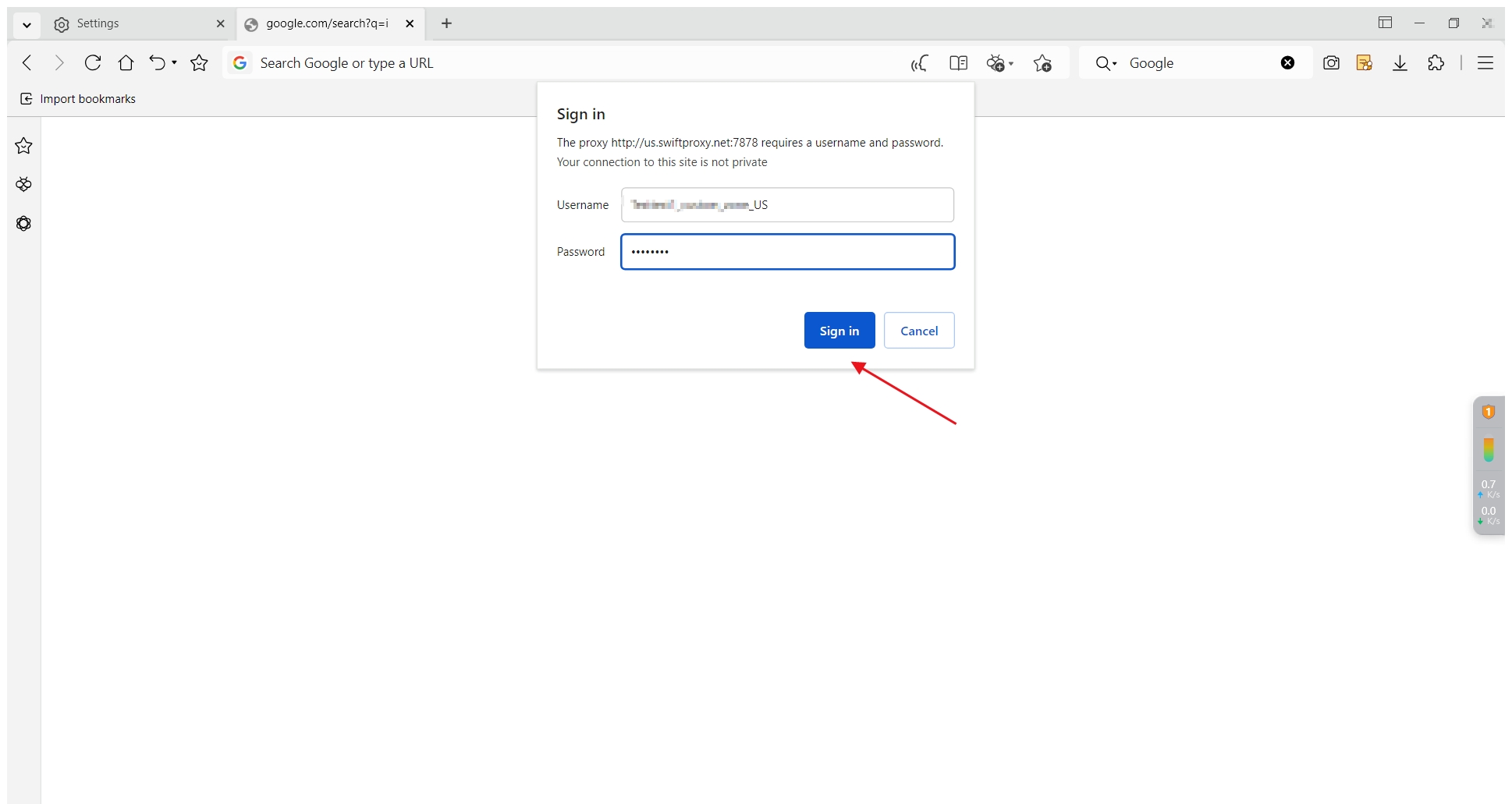Open the main hamburger menu
Image resolution: width=1512 pixels, height=804 pixels.
[x=1485, y=63]
